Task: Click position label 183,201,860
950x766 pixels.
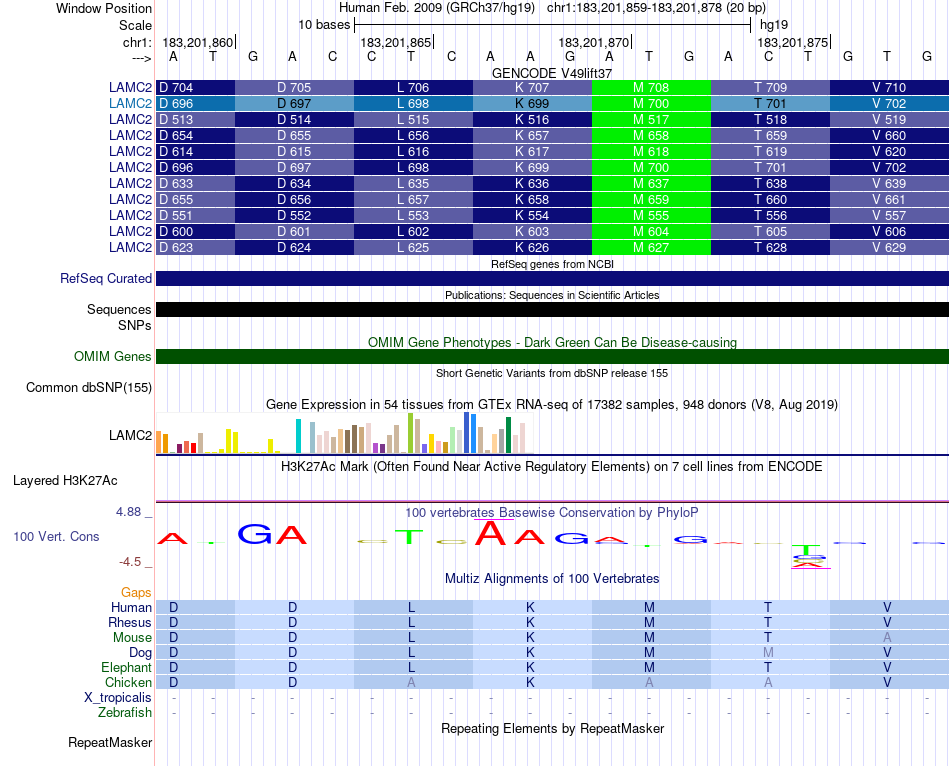Action: [198, 42]
